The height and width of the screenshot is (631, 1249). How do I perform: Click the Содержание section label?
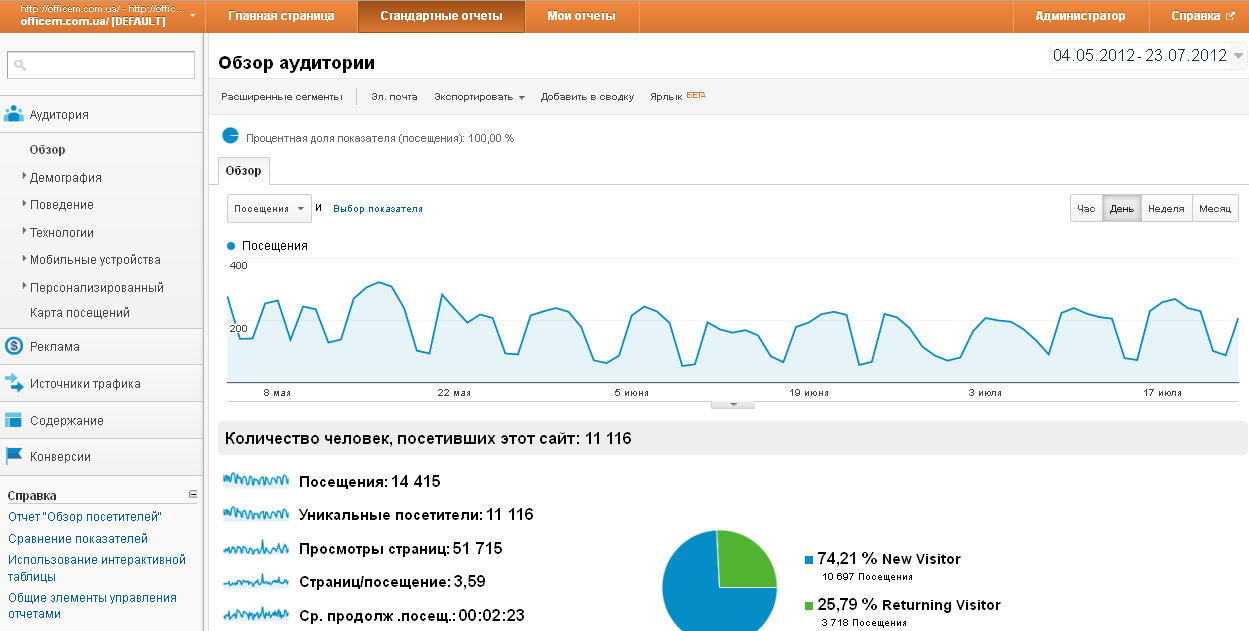point(67,420)
